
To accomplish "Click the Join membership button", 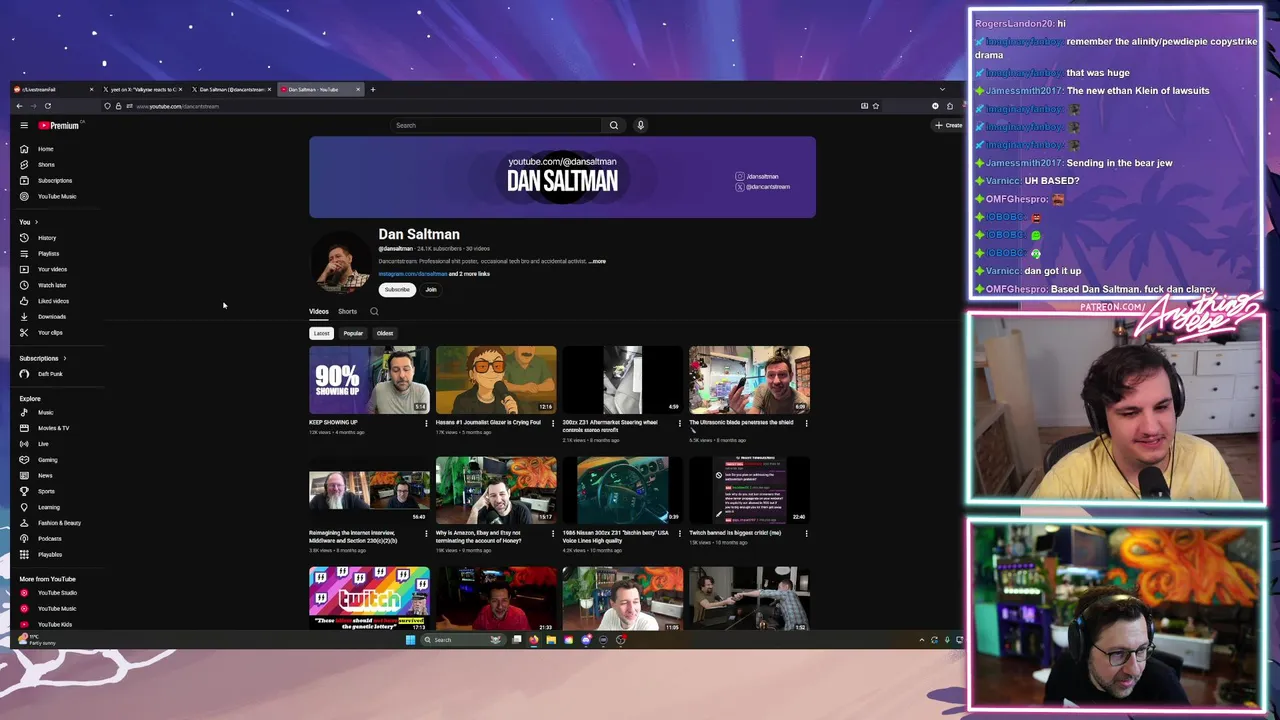I will tap(431, 290).
